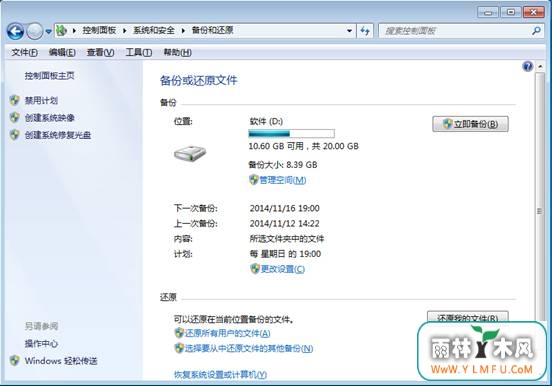Click the shield icon next to 更改设置
Screen dimensions: 552x386
coord(255,269)
